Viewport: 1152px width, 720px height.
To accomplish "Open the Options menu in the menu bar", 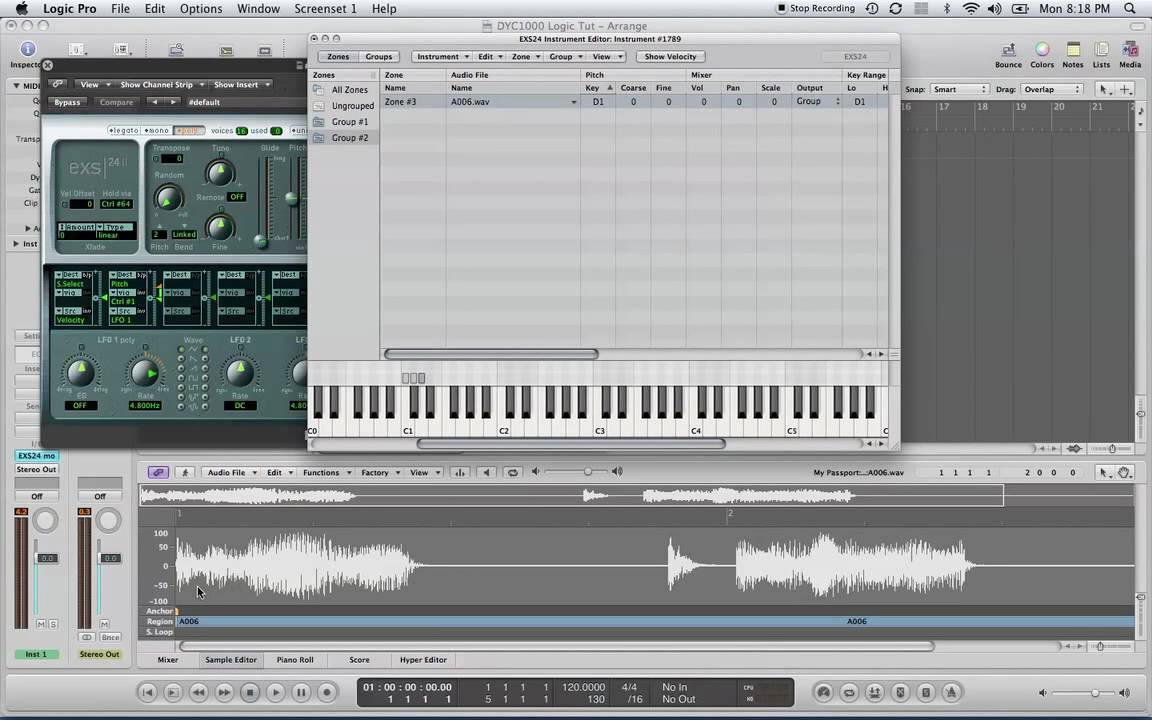I will (x=201, y=9).
